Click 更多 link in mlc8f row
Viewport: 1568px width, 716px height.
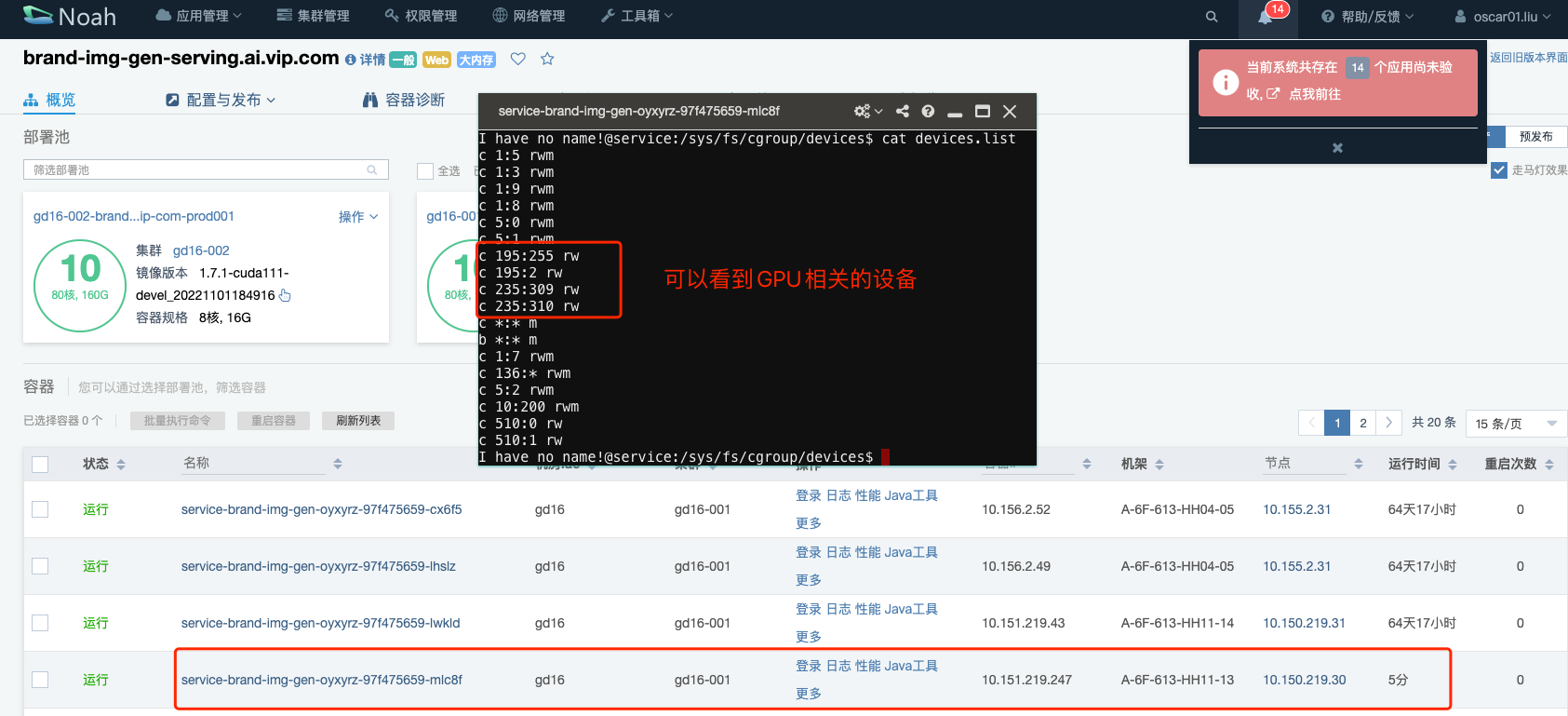809,694
